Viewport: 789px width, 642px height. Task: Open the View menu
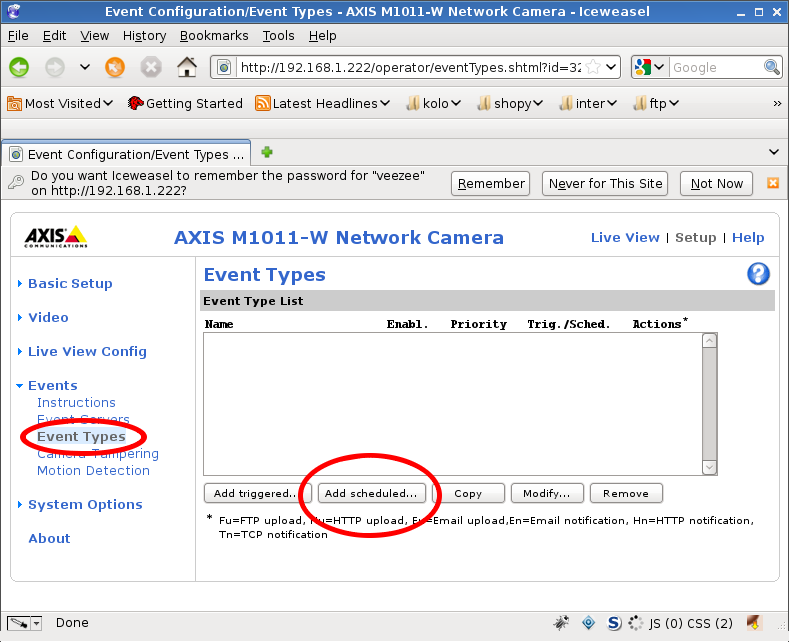(x=95, y=36)
